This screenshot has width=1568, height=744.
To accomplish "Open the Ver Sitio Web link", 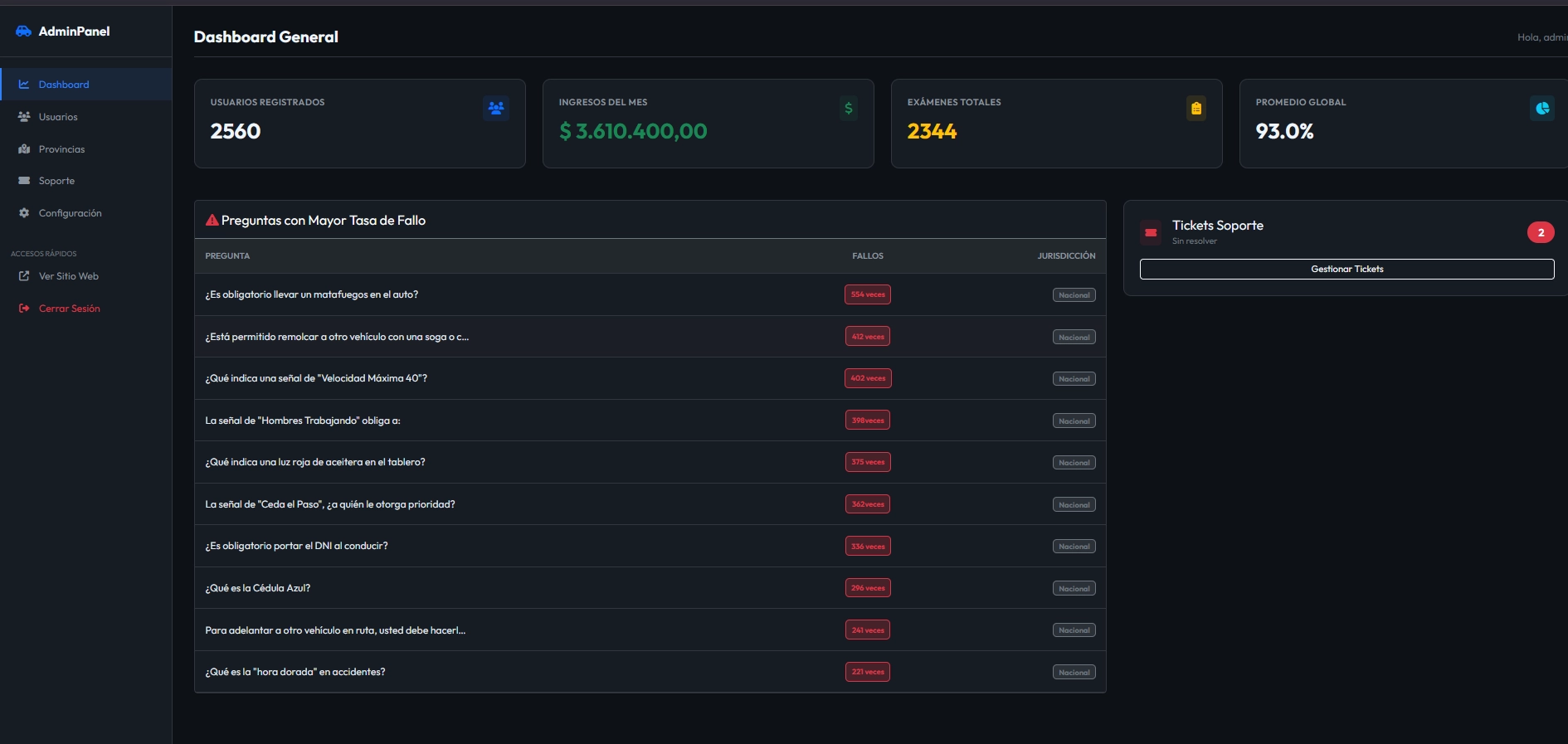I will point(68,276).
